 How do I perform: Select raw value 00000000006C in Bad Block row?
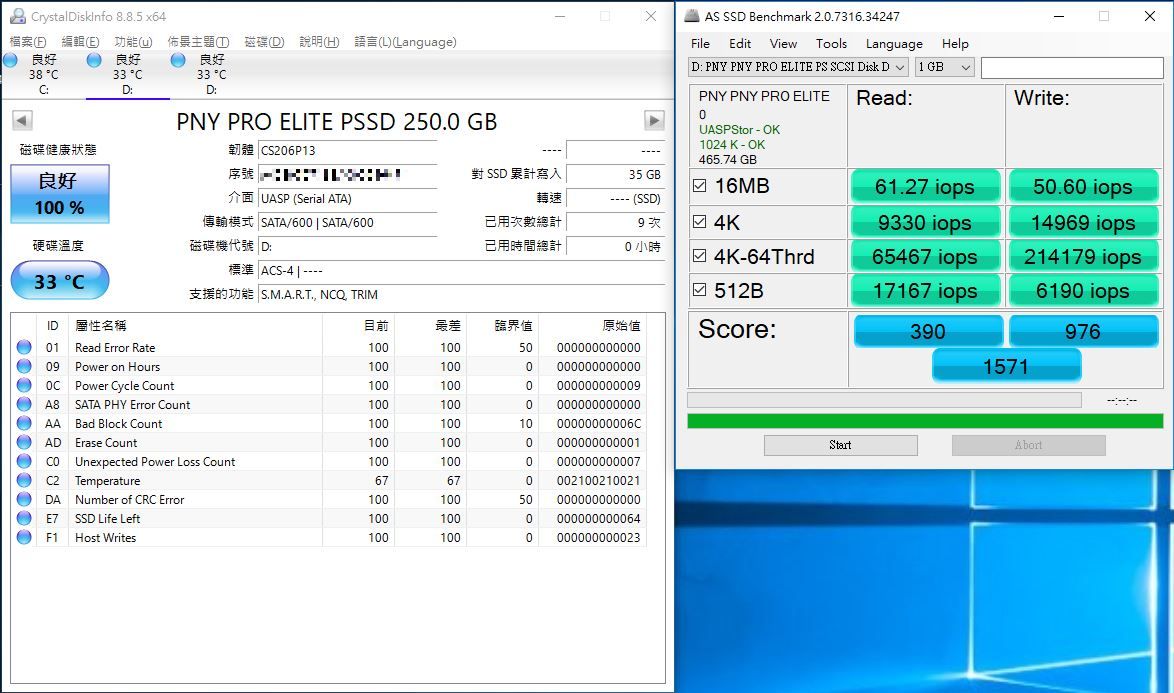tap(599, 424)
